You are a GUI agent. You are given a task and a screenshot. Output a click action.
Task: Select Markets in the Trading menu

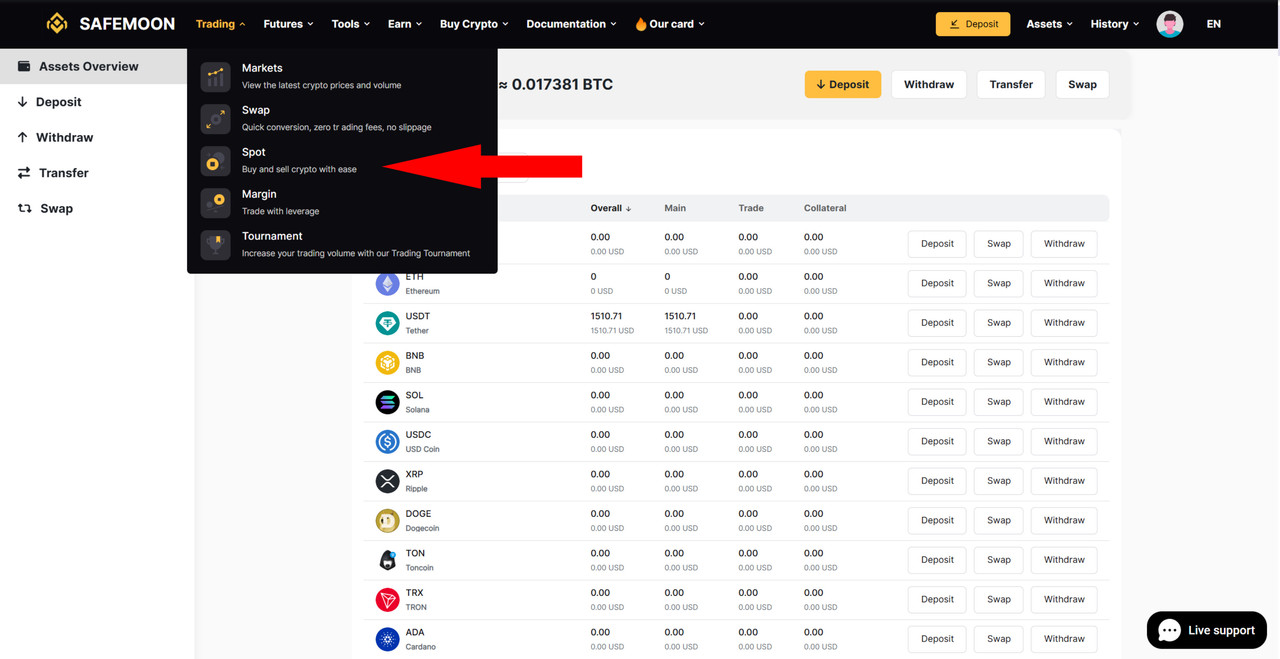342,76
